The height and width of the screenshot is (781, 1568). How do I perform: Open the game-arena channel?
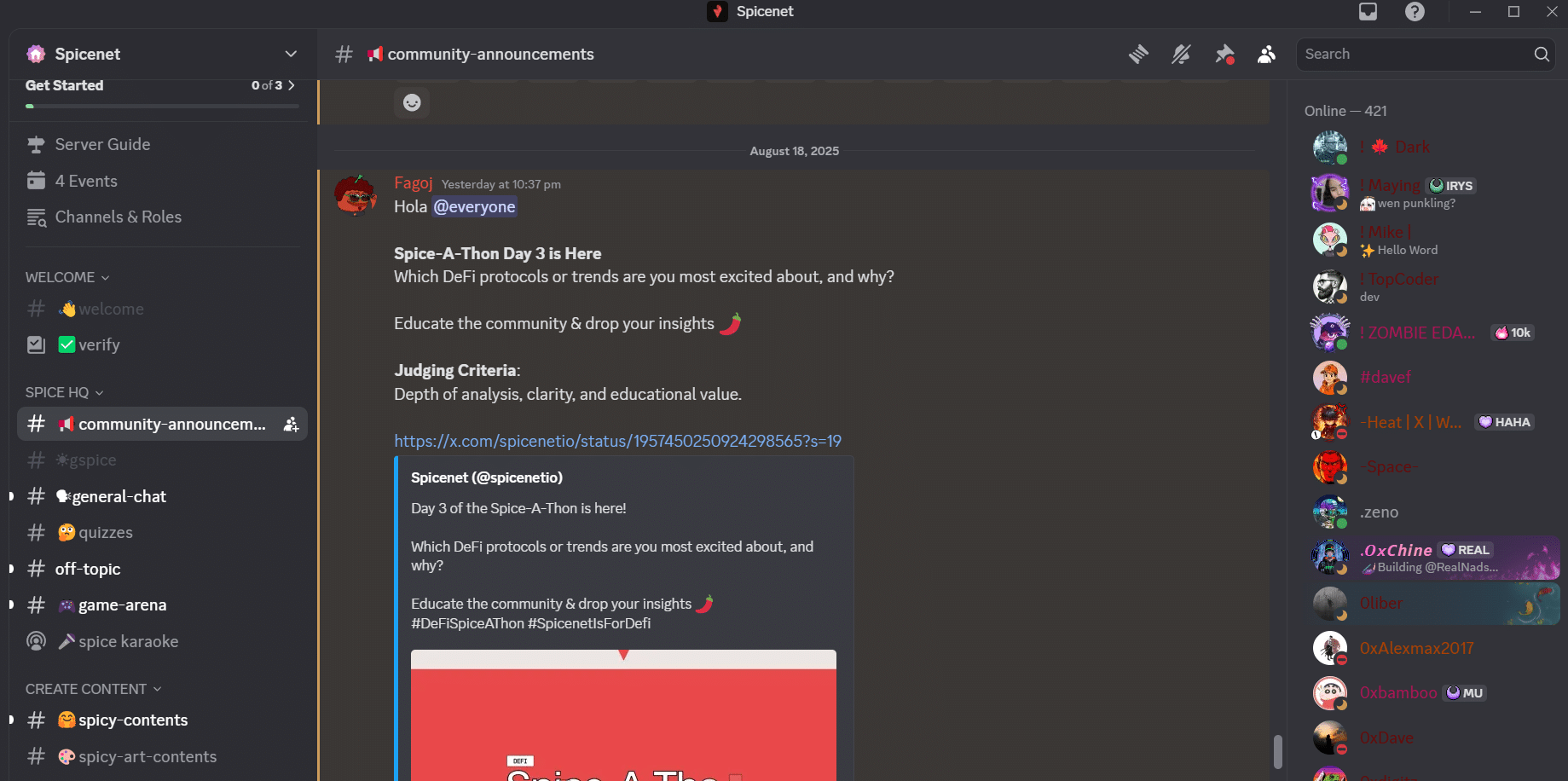tap(162, 605)
